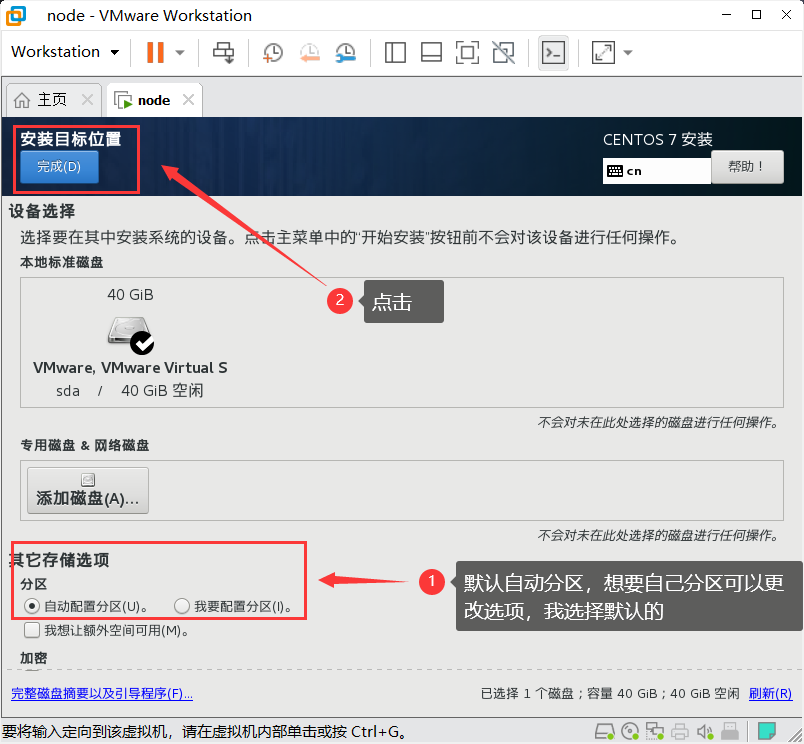Click the network adapter status icon
Viewport: 804px width, 744px height.
655,730
